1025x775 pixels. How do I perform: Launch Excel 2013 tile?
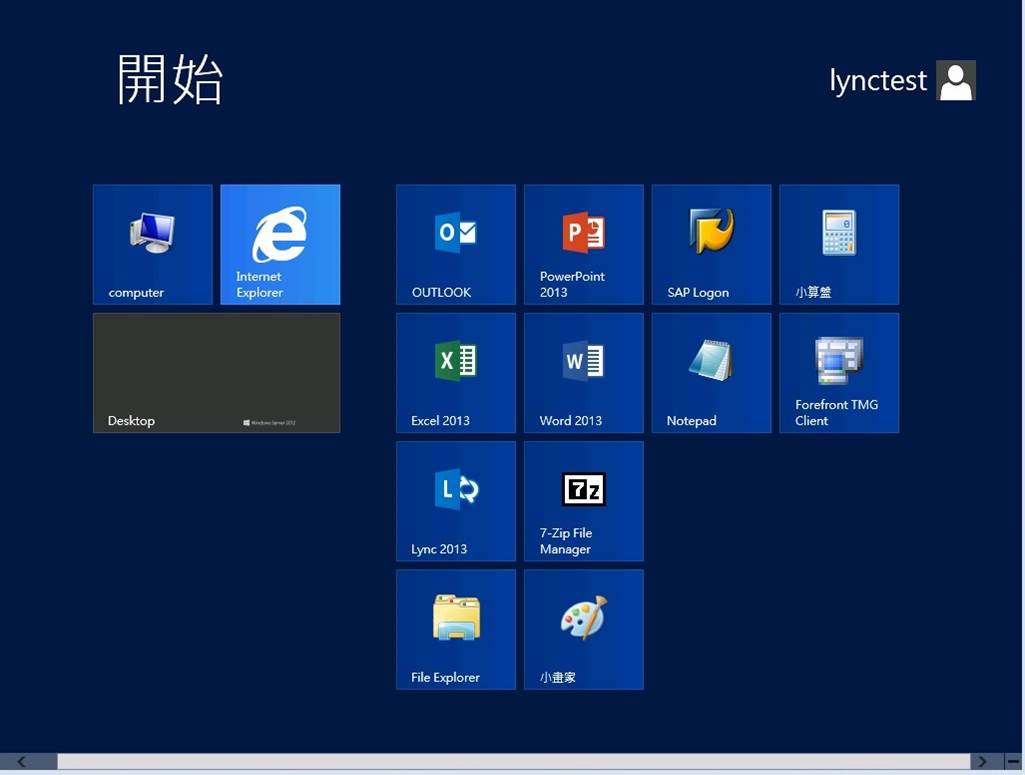tap(456, 372)
